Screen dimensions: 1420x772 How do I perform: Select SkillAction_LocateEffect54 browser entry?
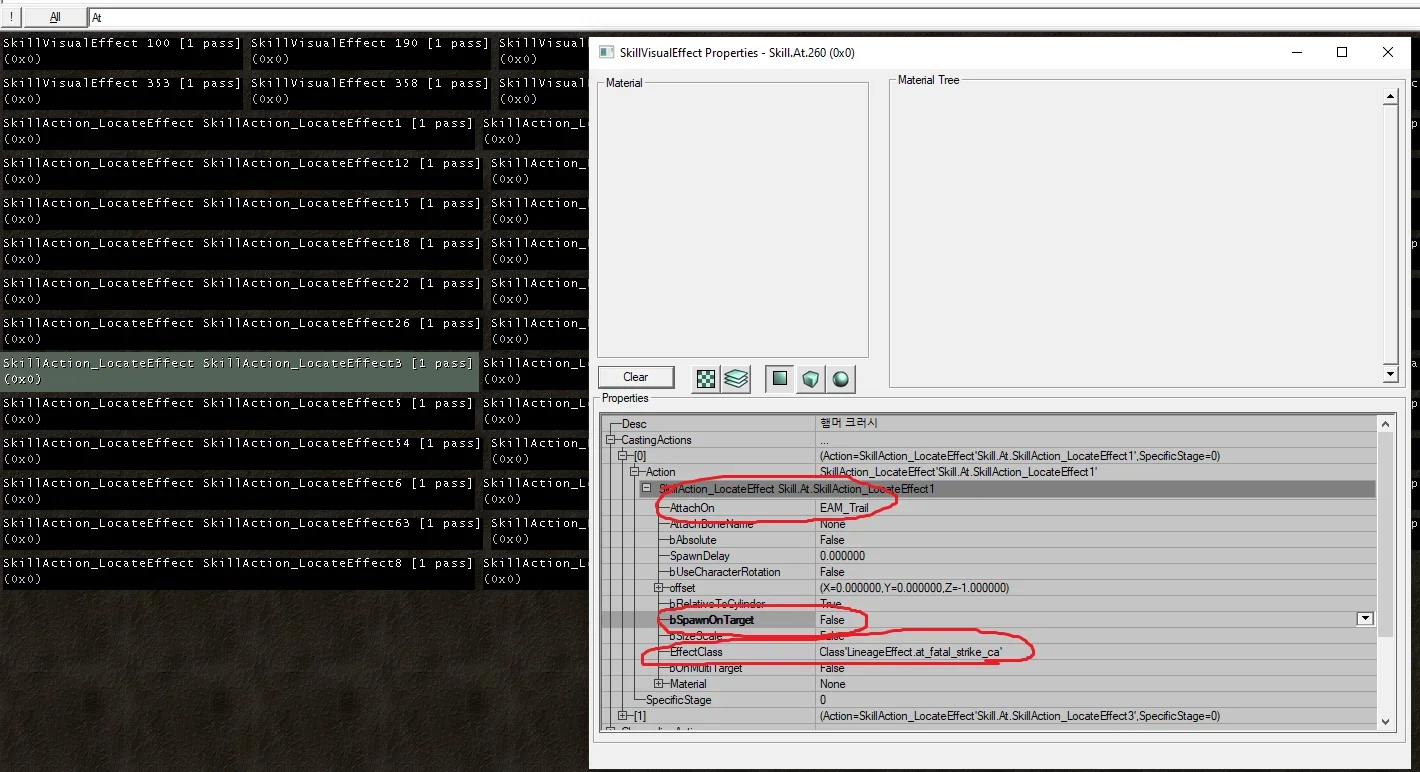[242, 451]
